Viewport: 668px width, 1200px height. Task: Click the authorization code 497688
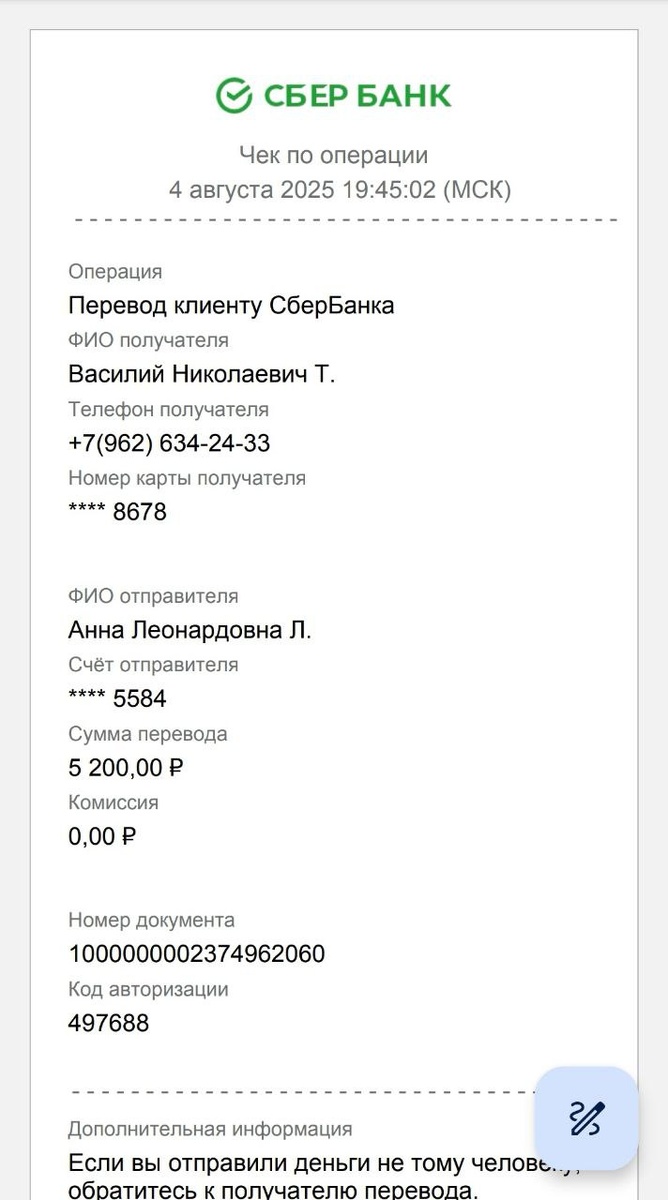pyautogui.click(x=108, y=1023)
